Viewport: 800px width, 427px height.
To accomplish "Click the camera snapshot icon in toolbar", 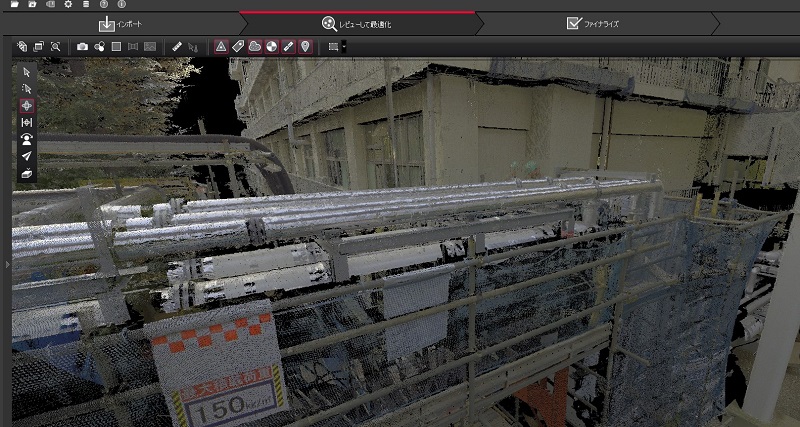I will pyautogui.click(x=82, y=47).
